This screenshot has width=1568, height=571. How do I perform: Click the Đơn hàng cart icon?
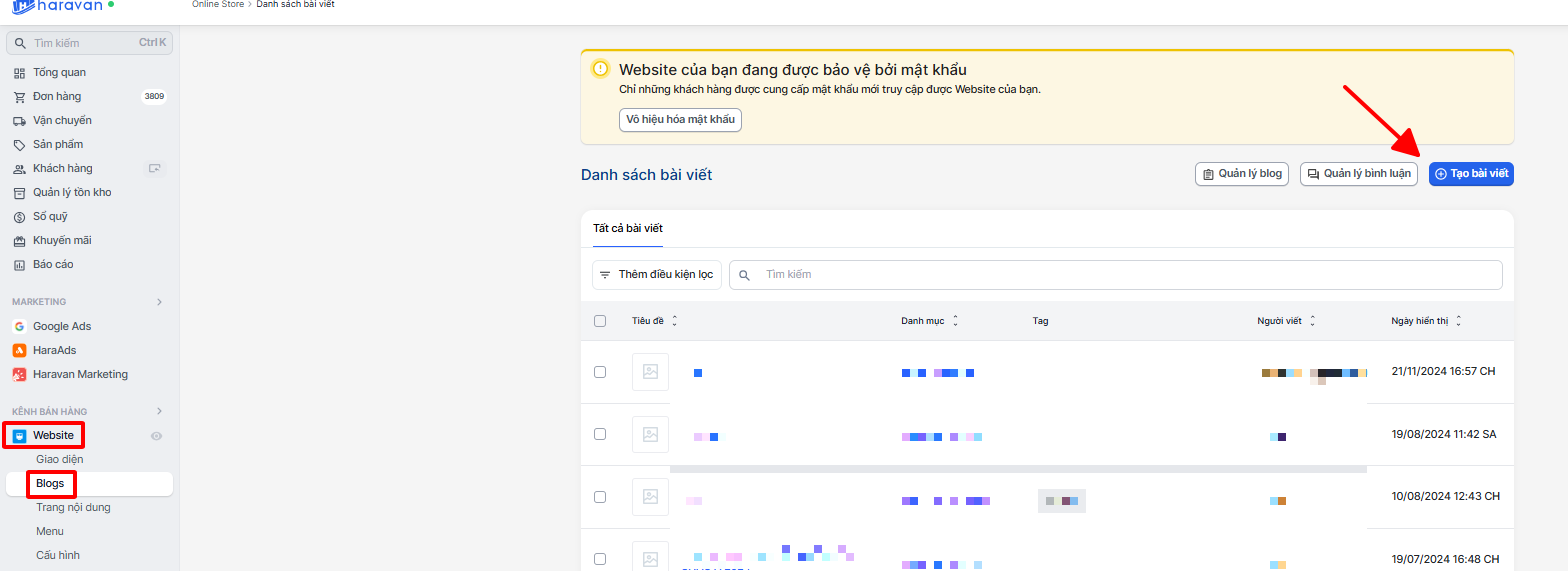(x=19, y=97)
